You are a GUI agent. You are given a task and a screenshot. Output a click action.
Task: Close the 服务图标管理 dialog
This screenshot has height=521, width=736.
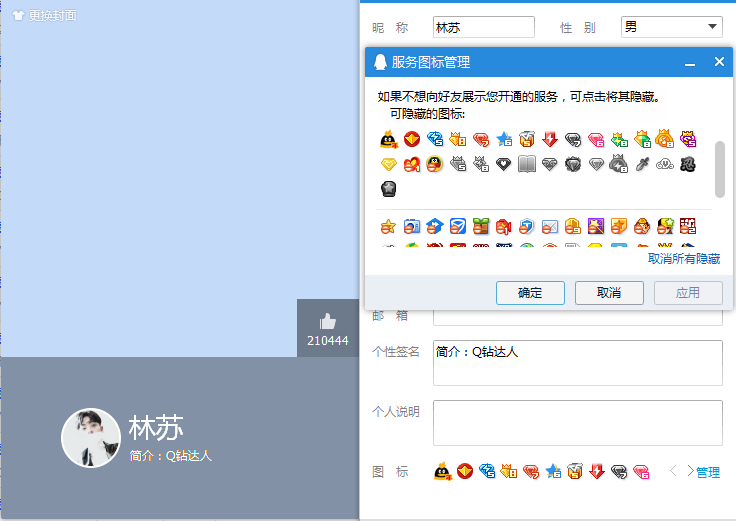[x=719, y=61]
